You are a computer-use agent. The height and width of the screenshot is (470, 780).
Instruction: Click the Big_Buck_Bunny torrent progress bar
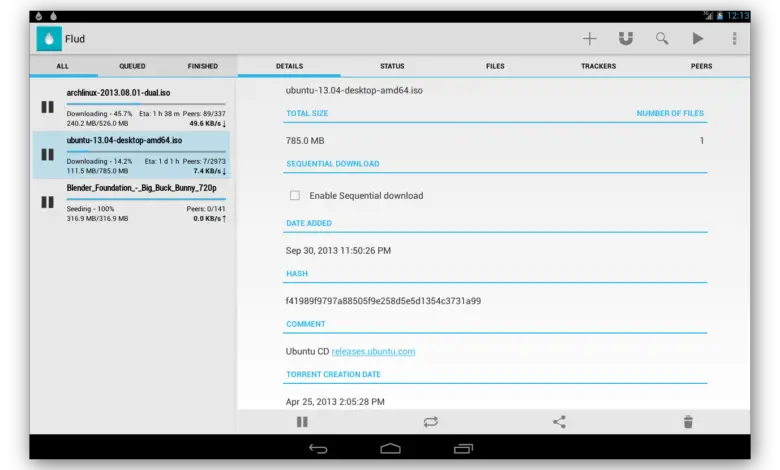[146, 199]
